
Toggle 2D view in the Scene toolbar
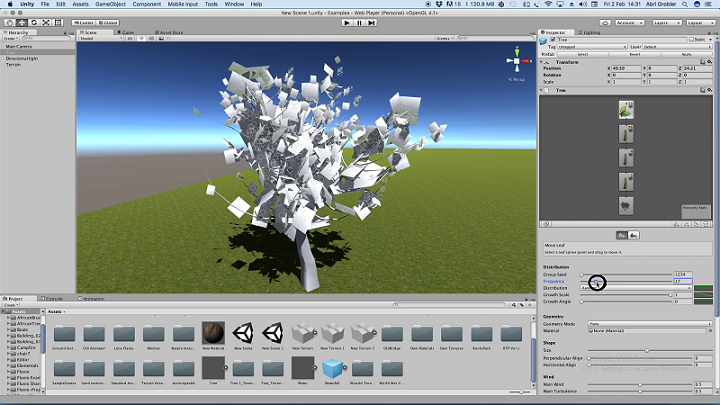[130, 39]
